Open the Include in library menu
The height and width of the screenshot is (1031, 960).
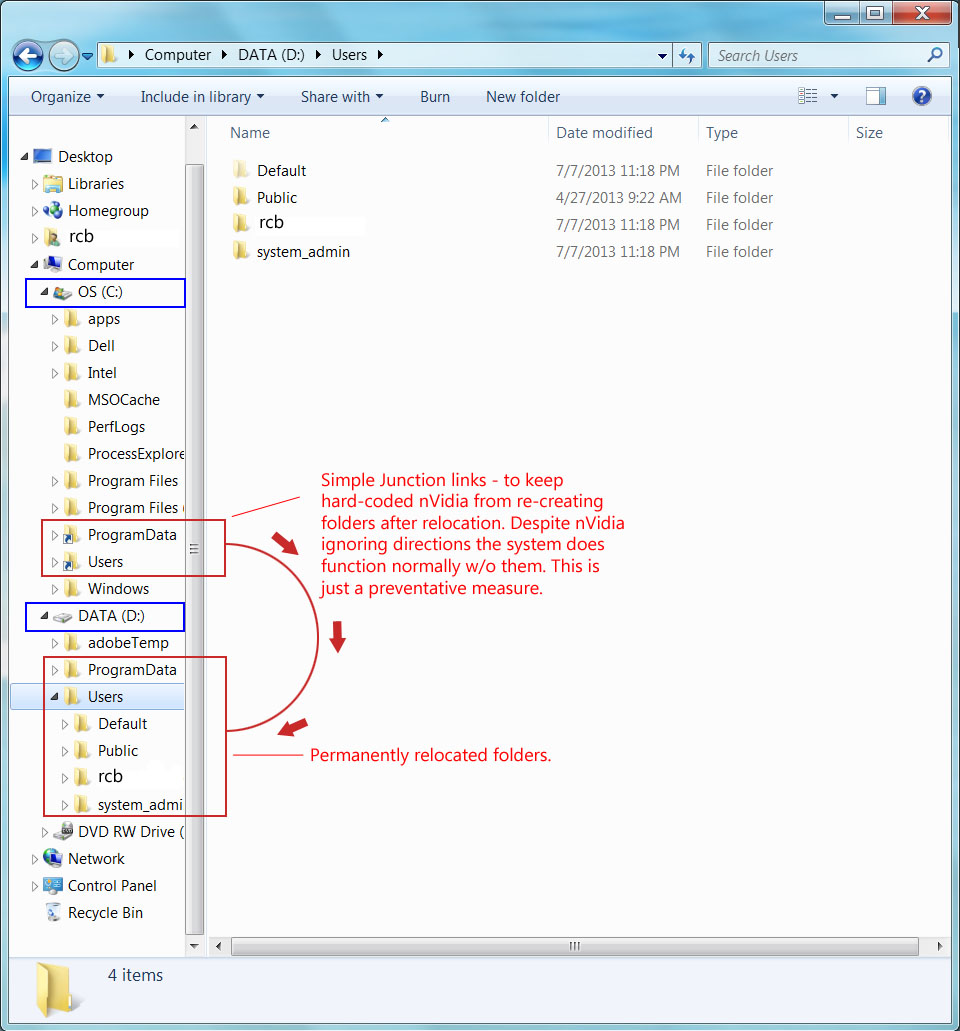click(202, 97)
